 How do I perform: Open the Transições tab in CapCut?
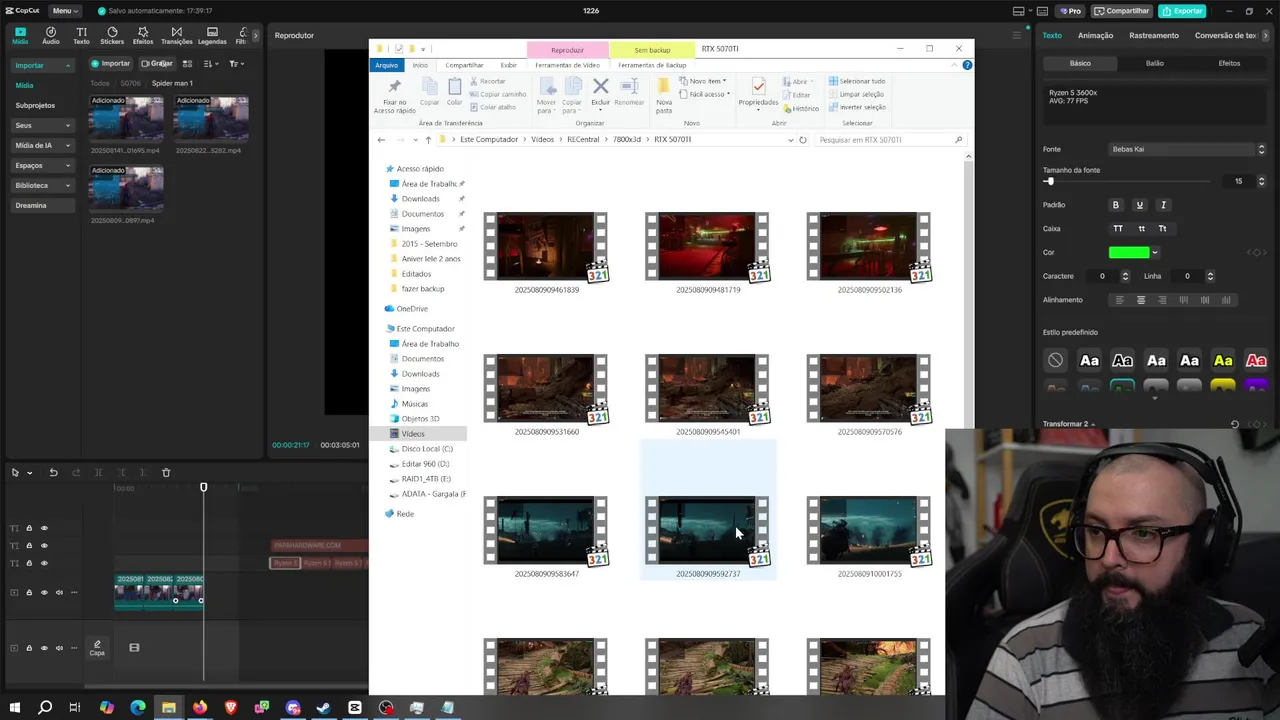(x=177, y=35)
